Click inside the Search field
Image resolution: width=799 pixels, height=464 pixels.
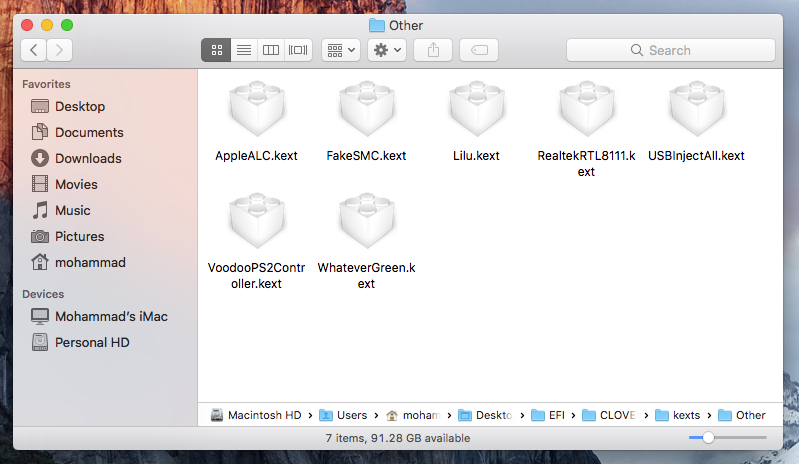click(671, 50)
